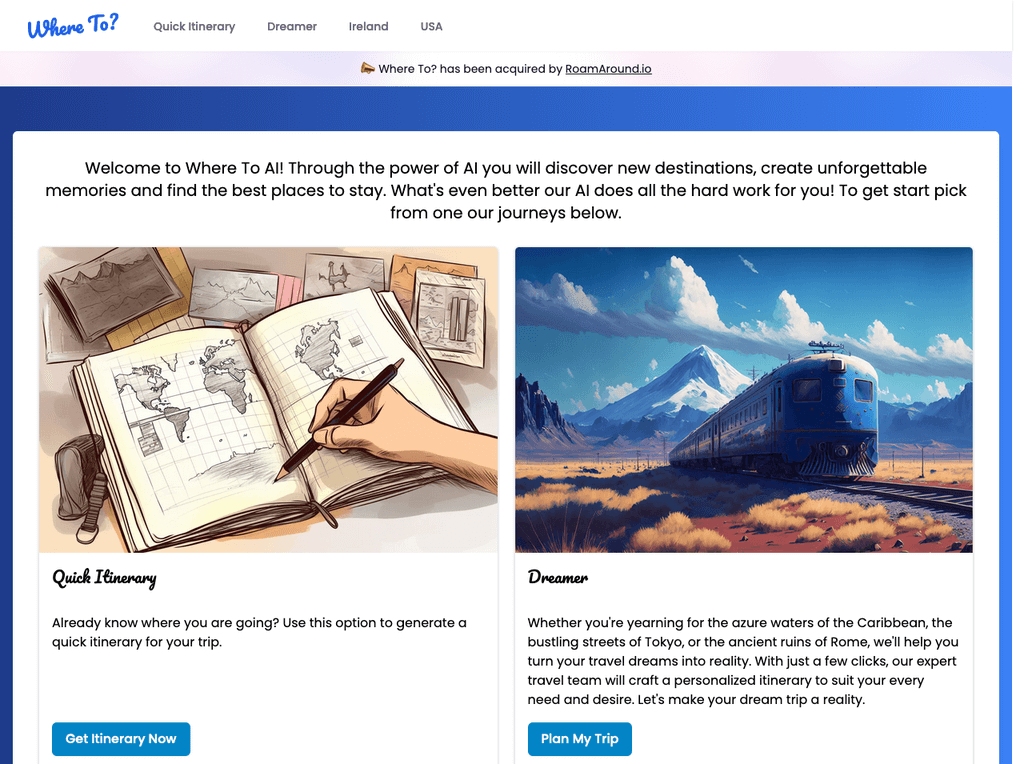Click the Where To? logo
The image size is (1024, 764).
click(72, 26)
